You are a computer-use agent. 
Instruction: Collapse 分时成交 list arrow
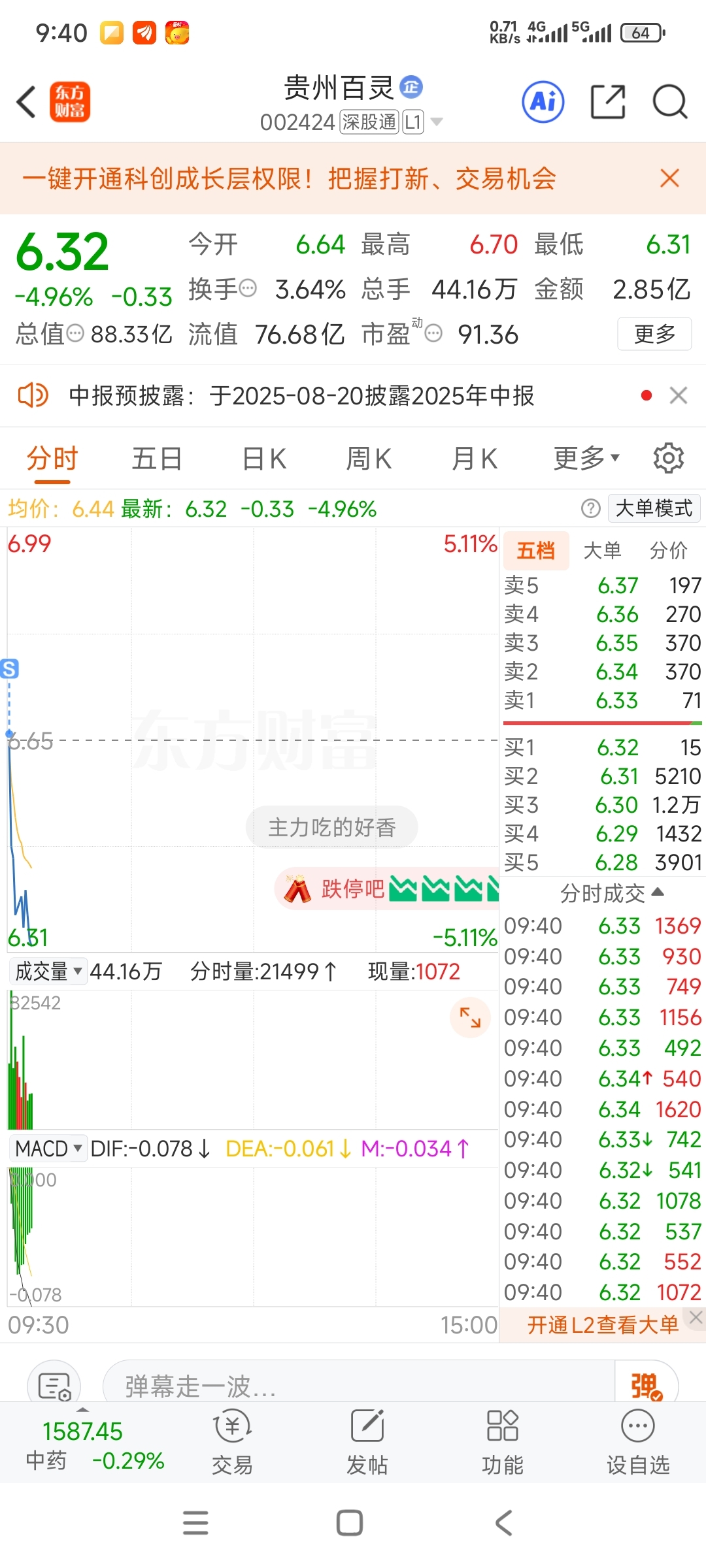point(658,892)
